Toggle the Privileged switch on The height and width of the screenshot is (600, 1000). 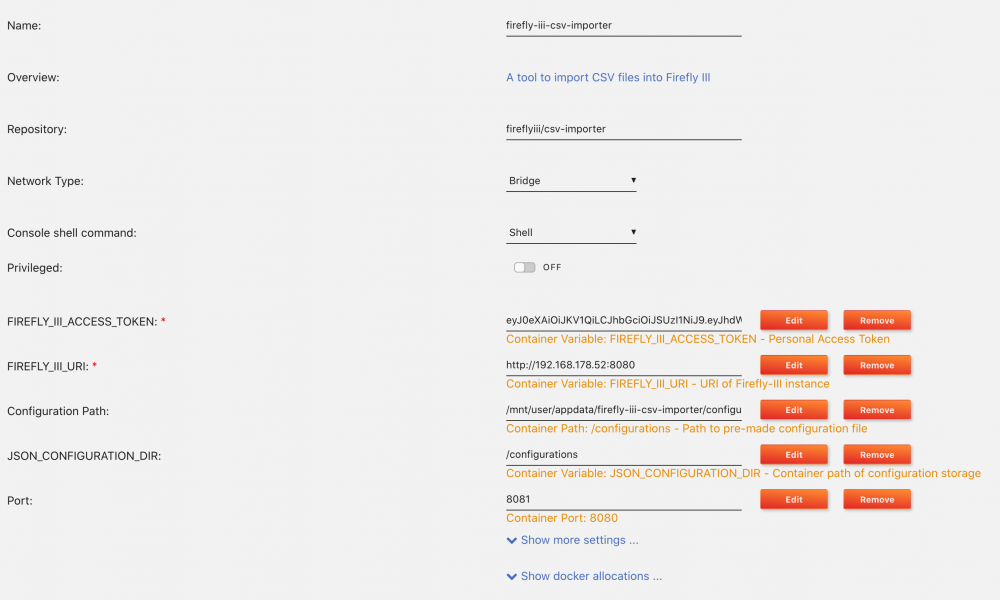tap(524, 267)
